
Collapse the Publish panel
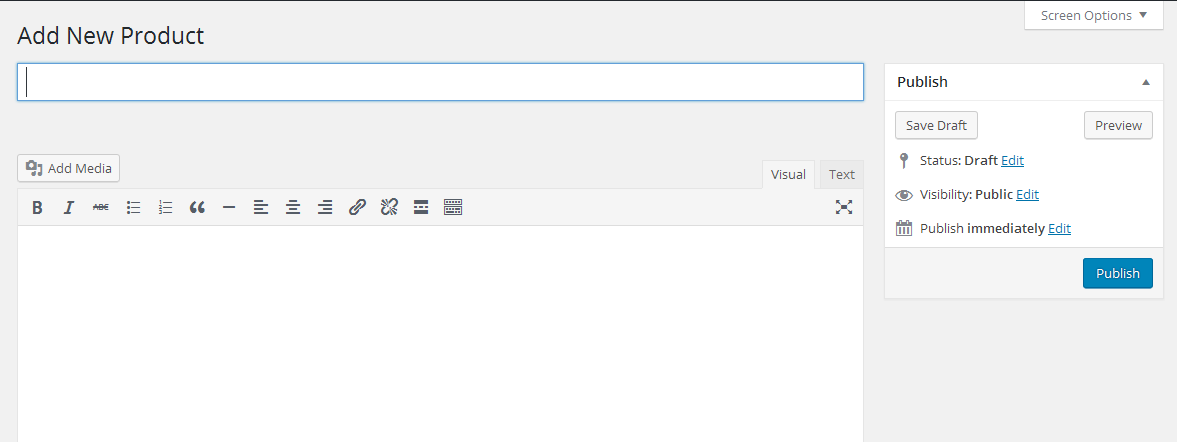point(1145,83)
